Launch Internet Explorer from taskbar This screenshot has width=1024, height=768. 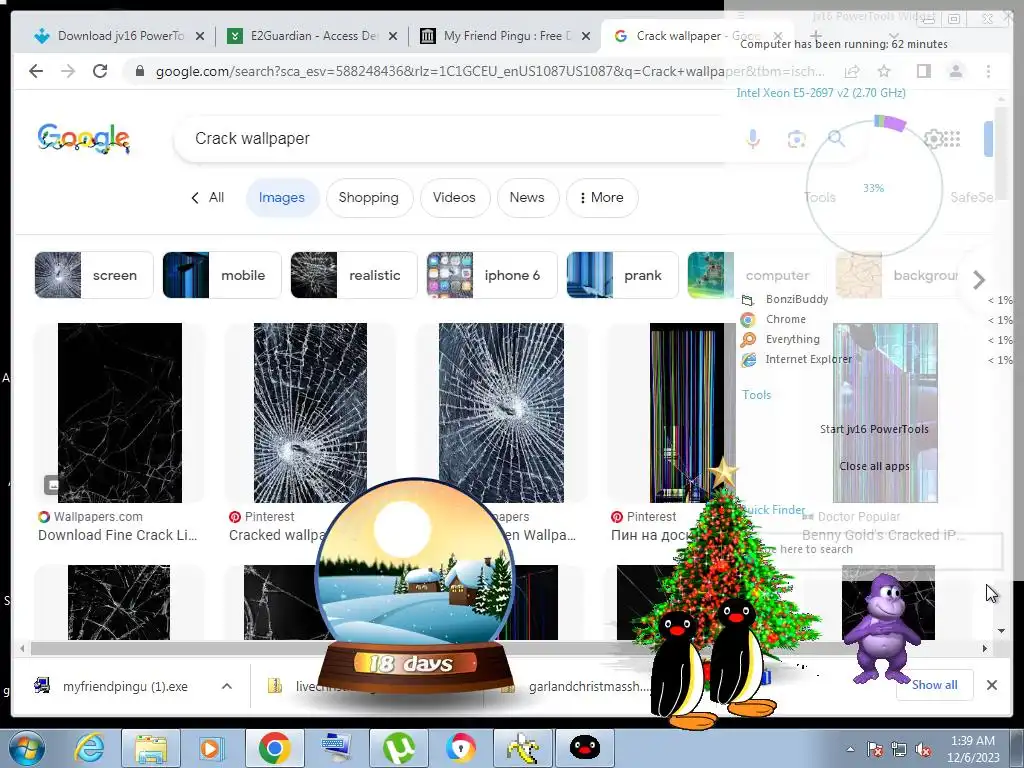(x=89, y=748)
